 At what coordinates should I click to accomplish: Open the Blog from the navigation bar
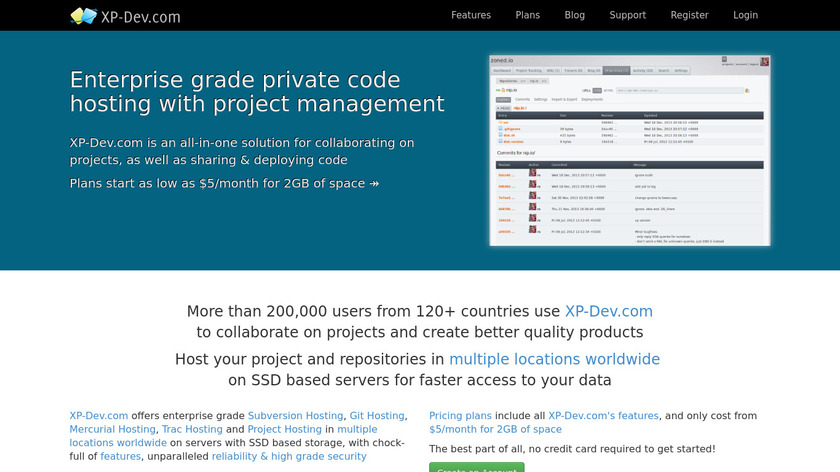click(x=574, y=15)
